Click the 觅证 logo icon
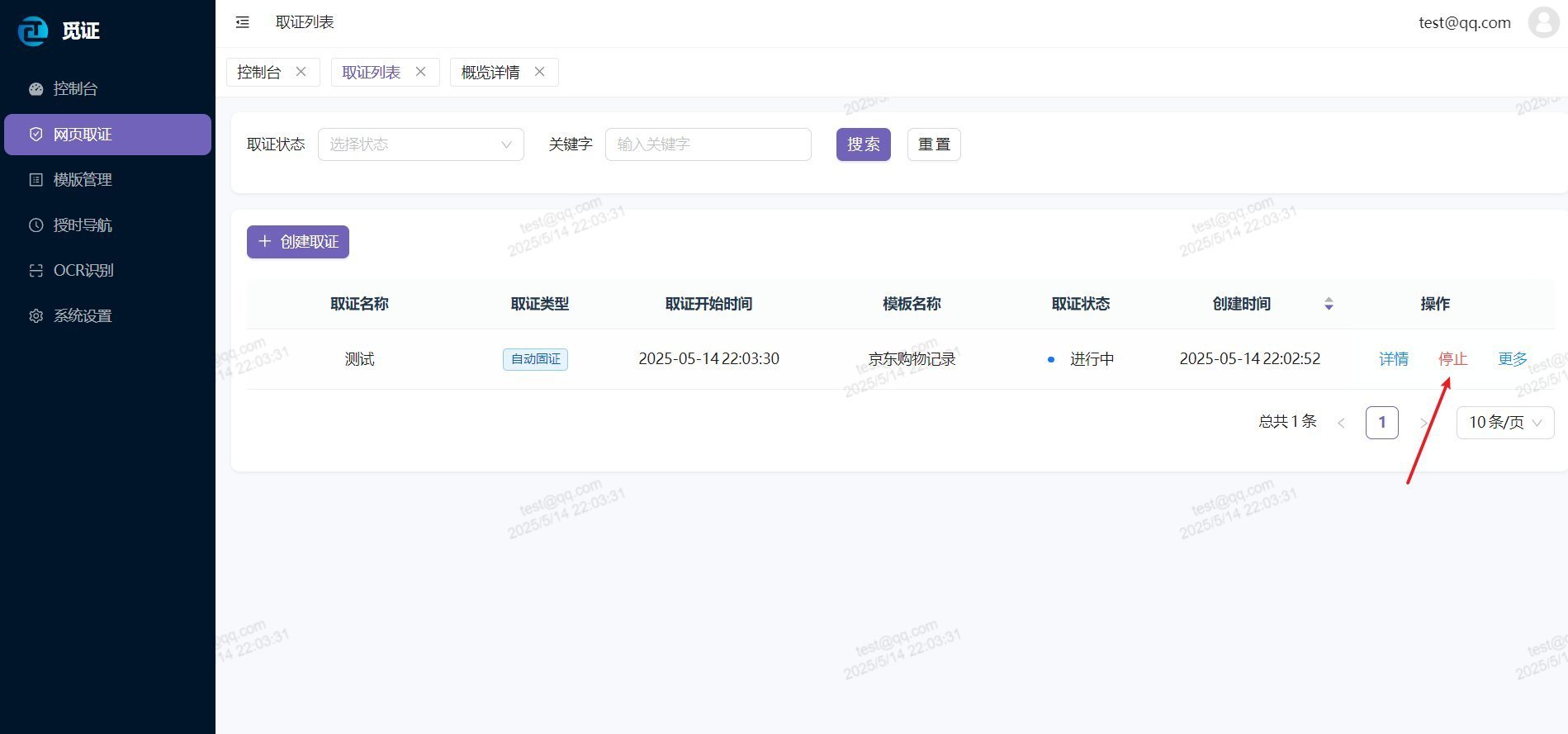 [33, 31]
